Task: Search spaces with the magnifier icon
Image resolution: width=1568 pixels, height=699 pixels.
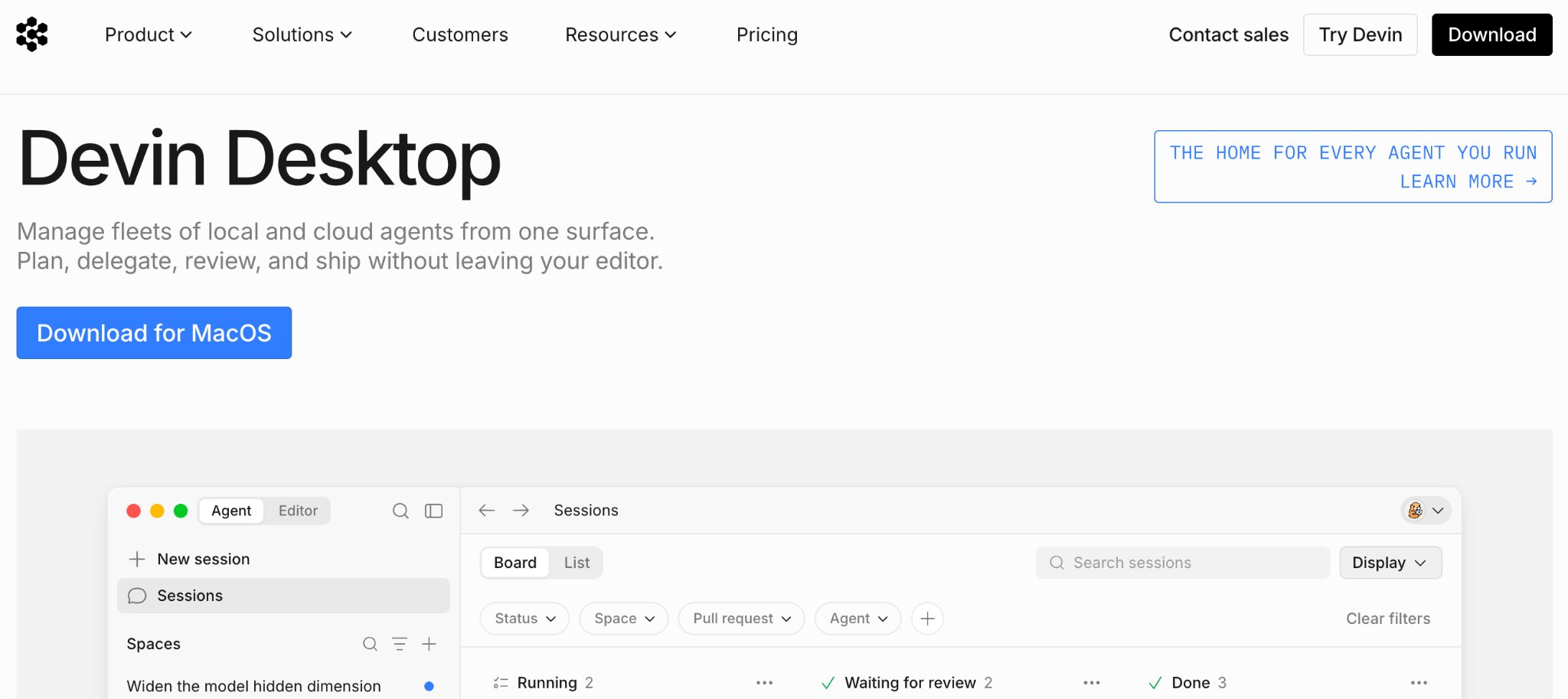Action: tap(370, 644)
